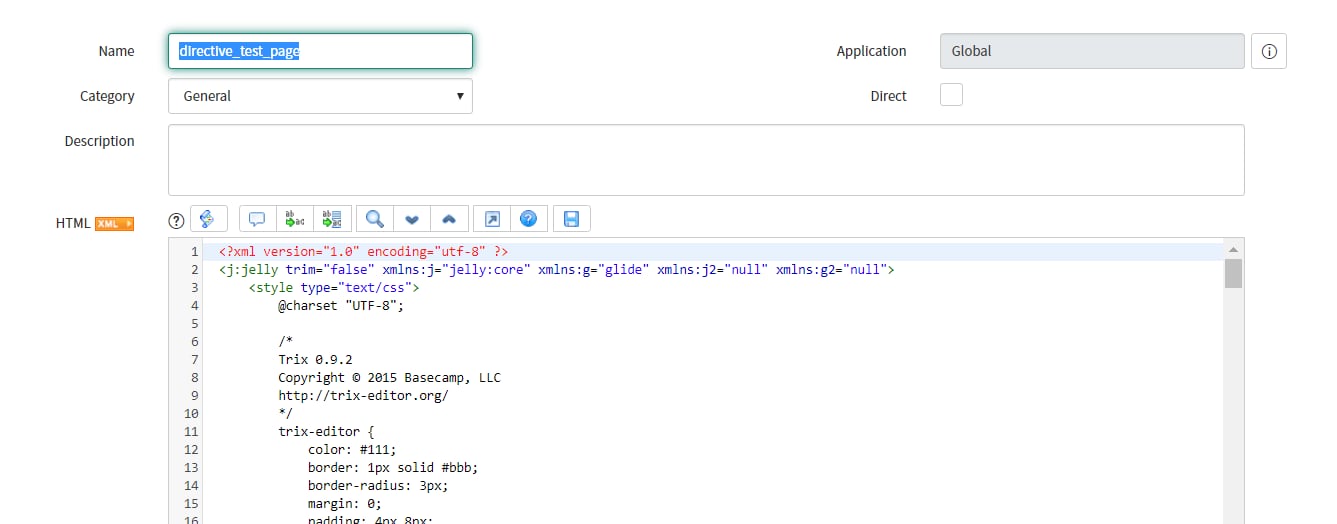Click the Name field label
This screenshot has width=1337, height=524.
tap(116, 51)
